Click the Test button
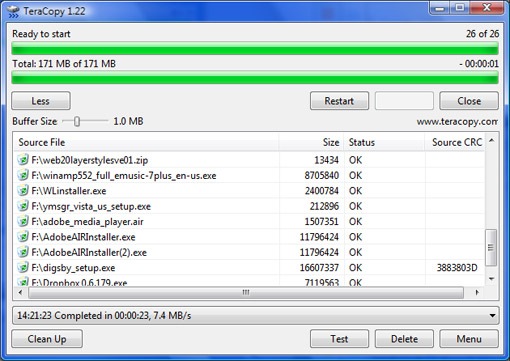 point(339,339)
